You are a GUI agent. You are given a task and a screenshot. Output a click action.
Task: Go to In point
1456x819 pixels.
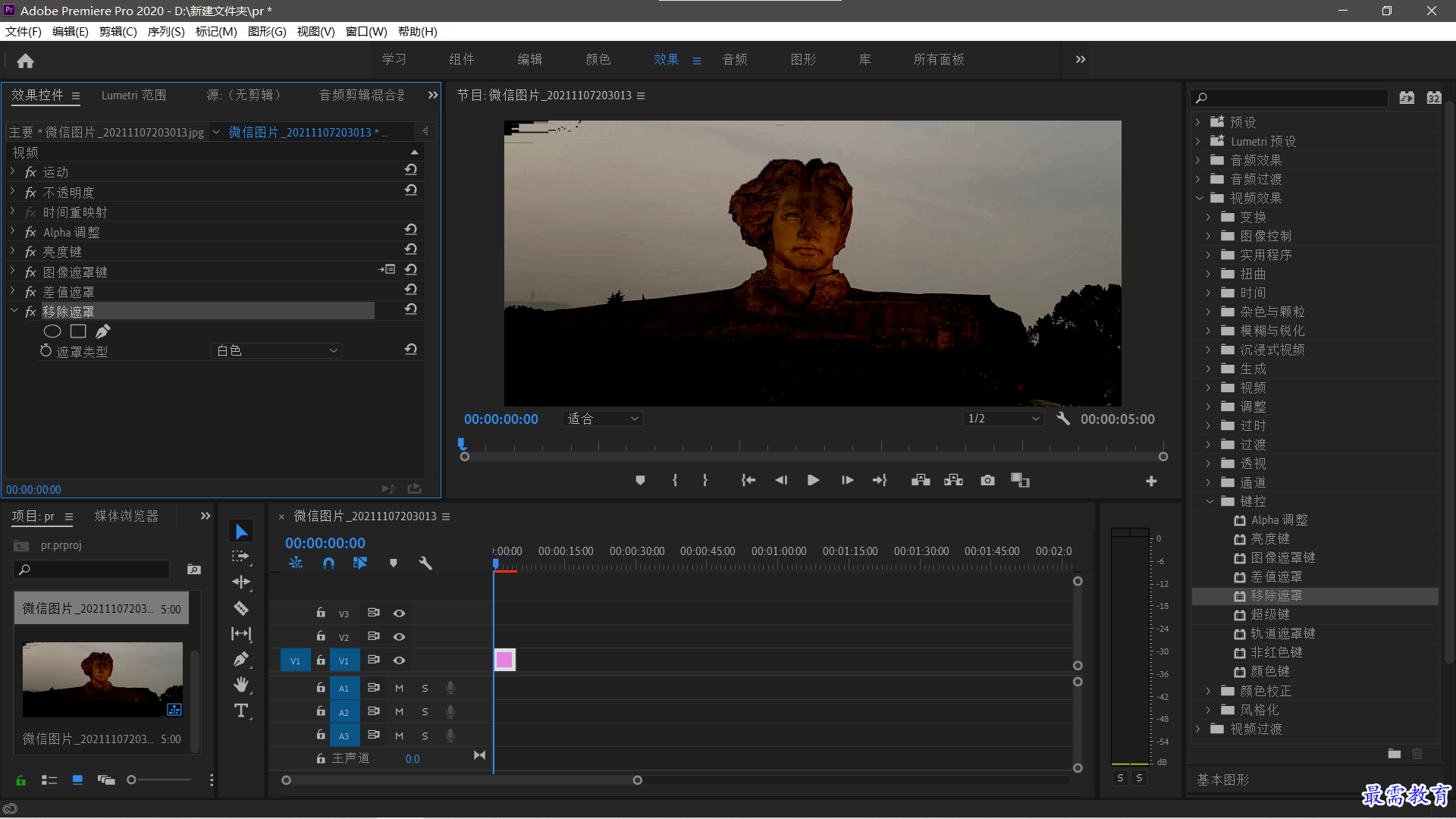(x=748, y=480)
